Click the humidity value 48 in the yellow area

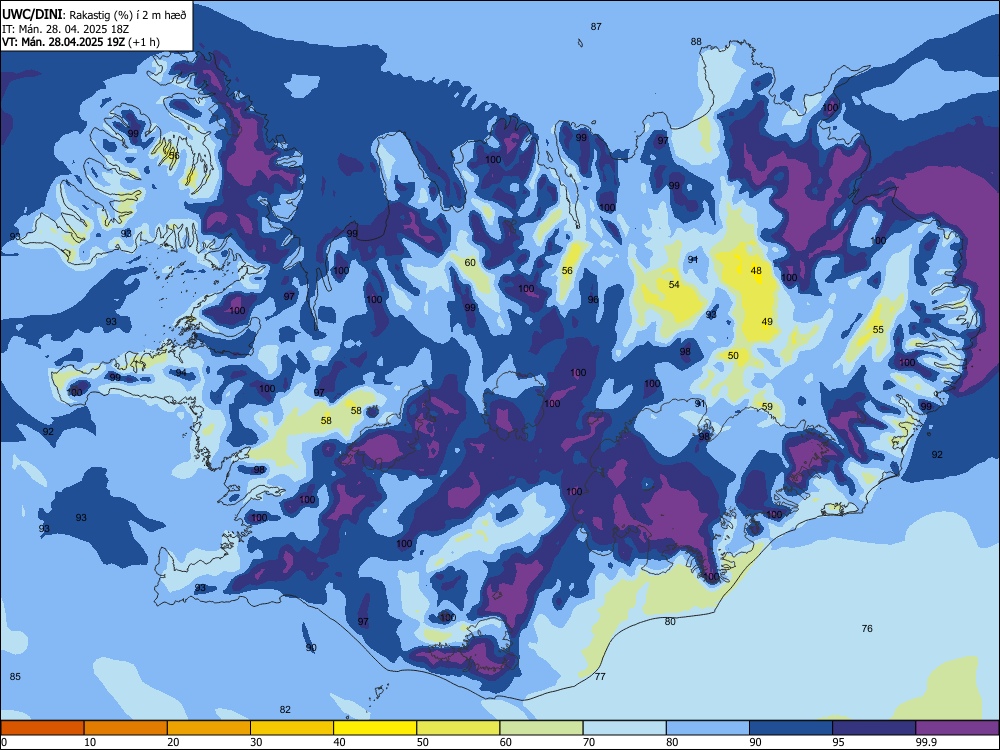[756, 270]
